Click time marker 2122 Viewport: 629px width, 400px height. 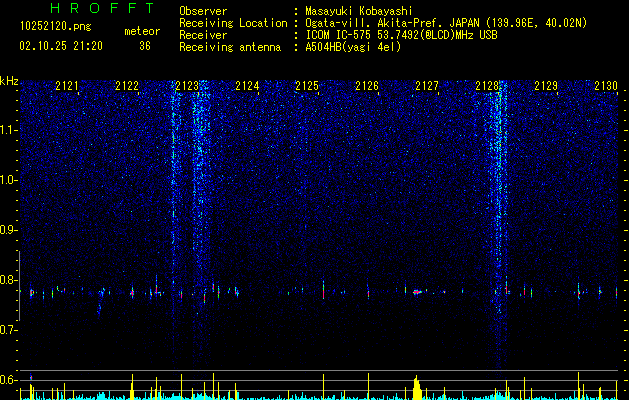click(127, 86)
